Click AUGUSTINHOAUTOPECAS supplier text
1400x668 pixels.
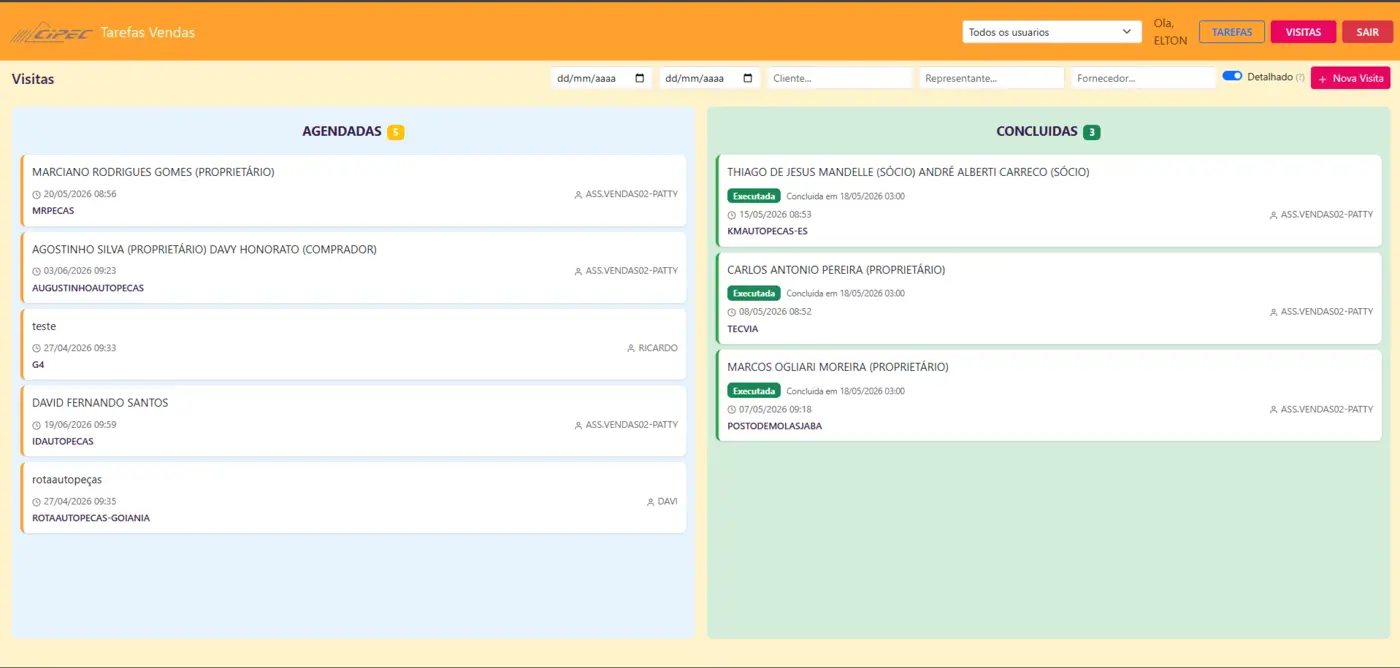(x=88, y=288)
